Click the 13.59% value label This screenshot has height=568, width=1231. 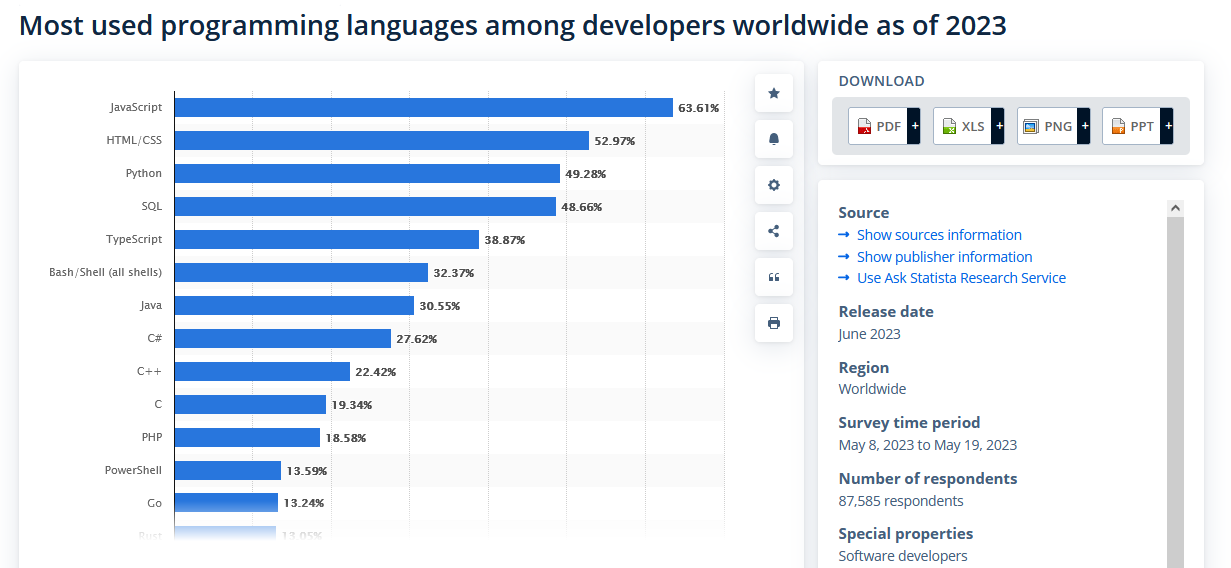point(307,471)
